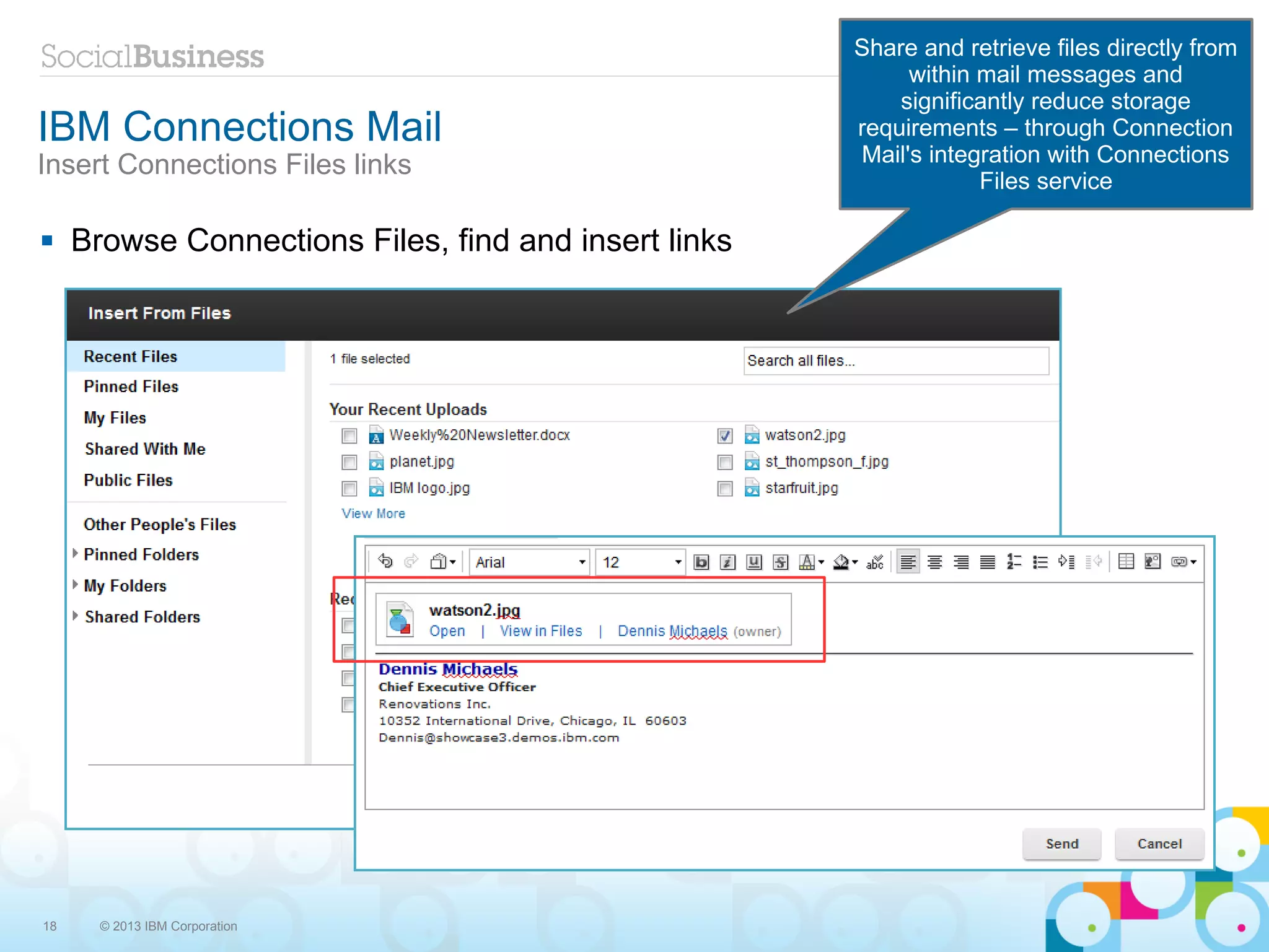Click the st_thompson_f.jpg file name
This screenshot has width=1269, height=952.
click(x=827, y=462)
